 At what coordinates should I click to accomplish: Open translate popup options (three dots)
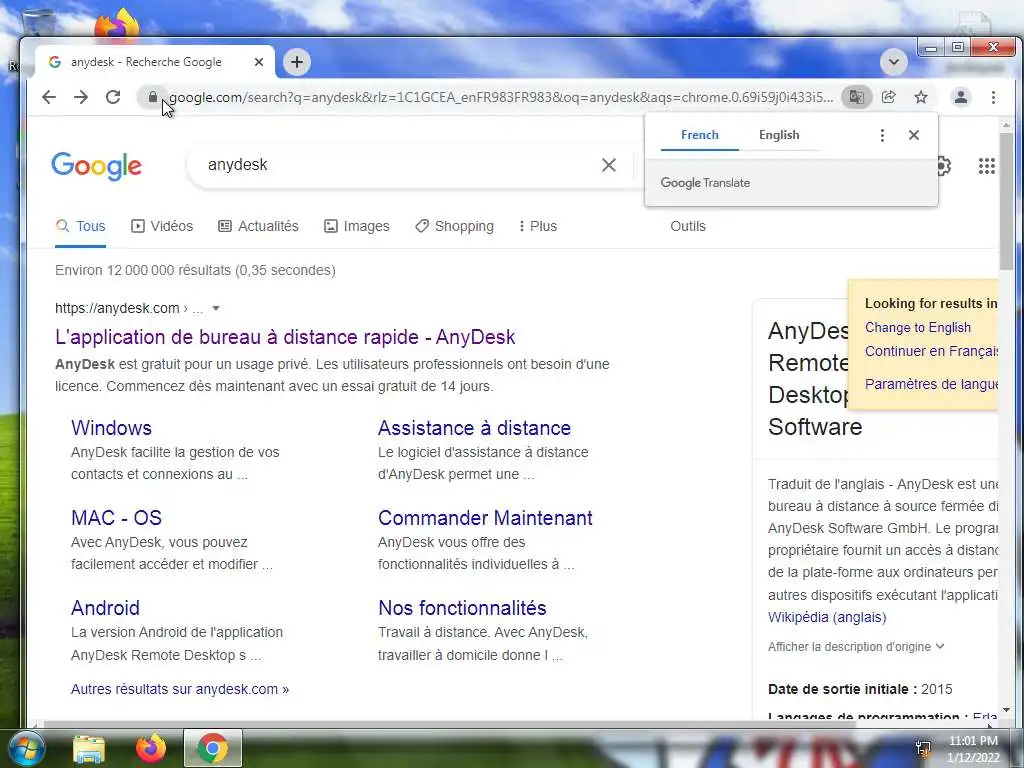[882, 135]
